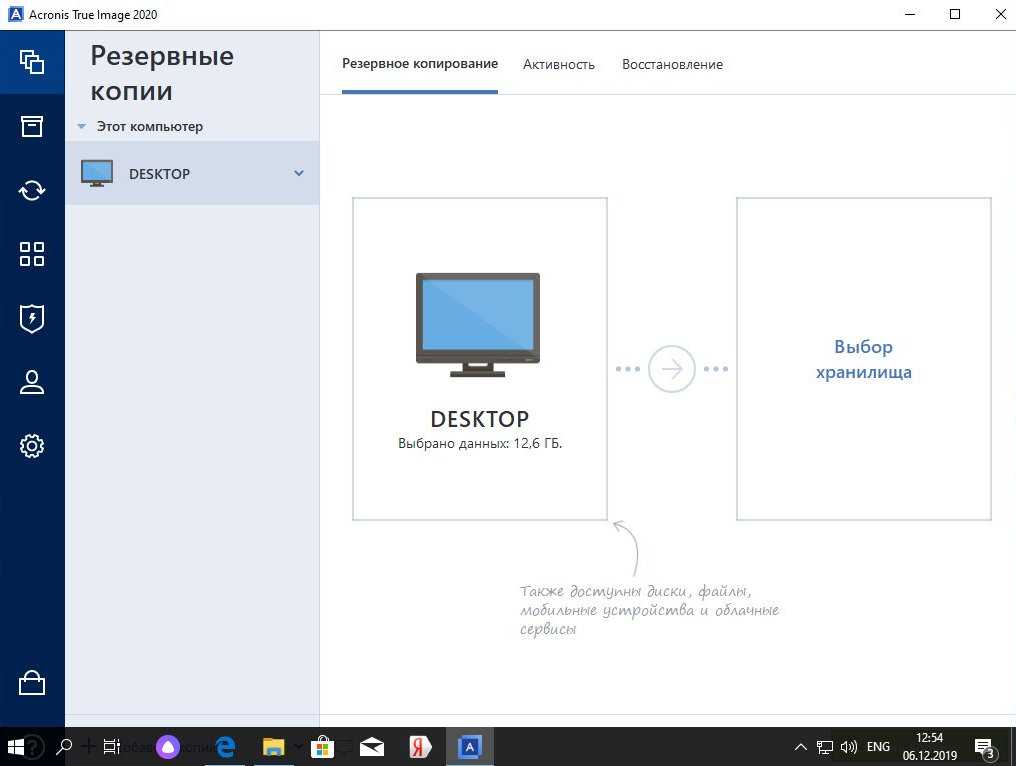The image size is (1016, 766).
Task: Open the Acronis store bag icon
Action: (32, 683)
